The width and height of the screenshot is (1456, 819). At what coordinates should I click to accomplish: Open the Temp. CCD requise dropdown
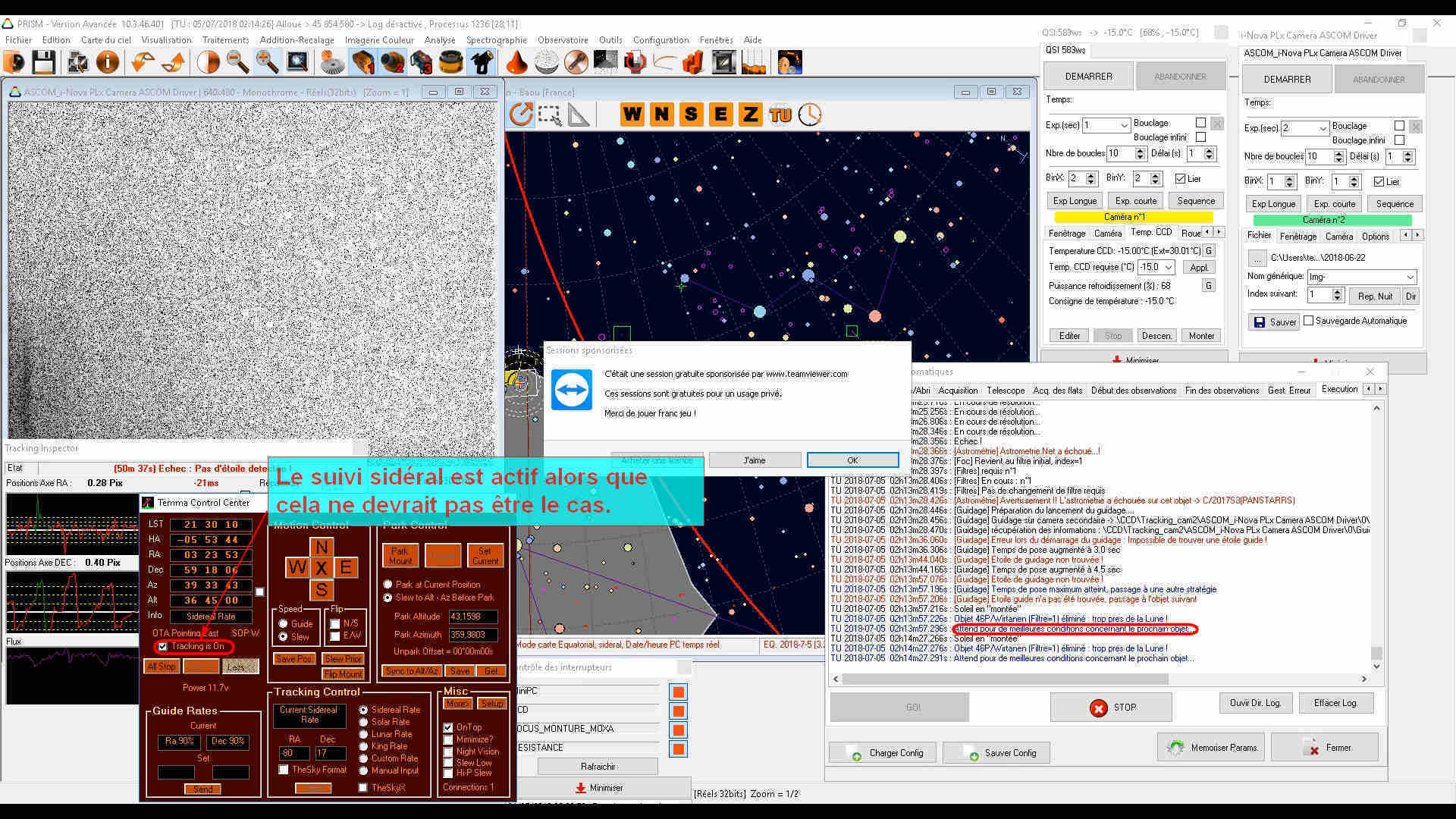click(x=1169, y=267)
